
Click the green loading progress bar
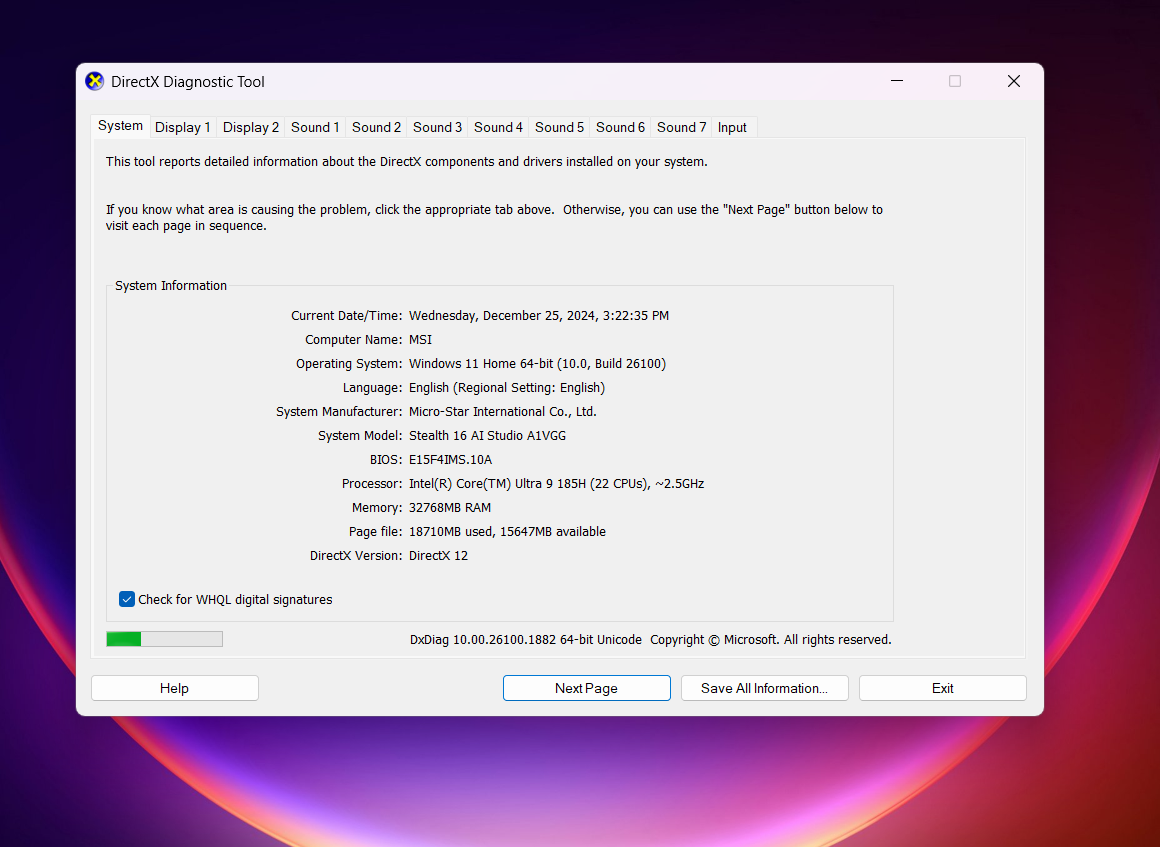(164, 639)
